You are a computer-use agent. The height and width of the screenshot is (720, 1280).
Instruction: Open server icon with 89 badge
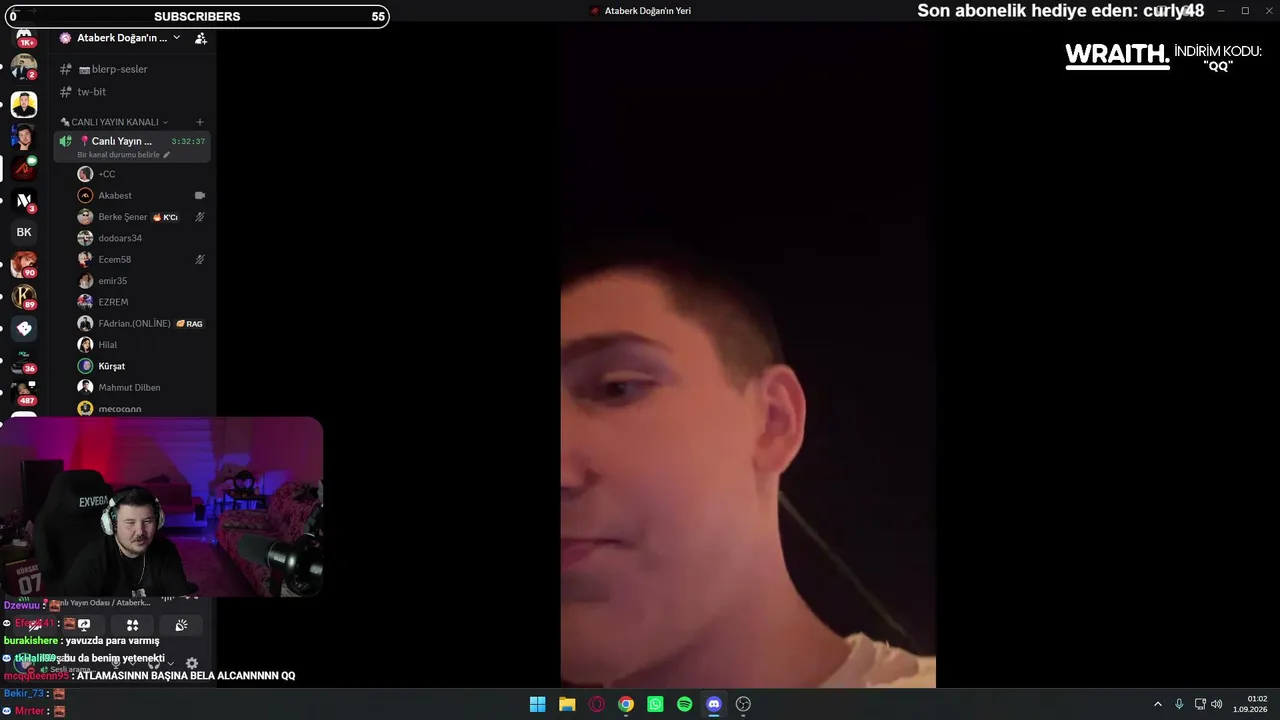pos(24,297)
